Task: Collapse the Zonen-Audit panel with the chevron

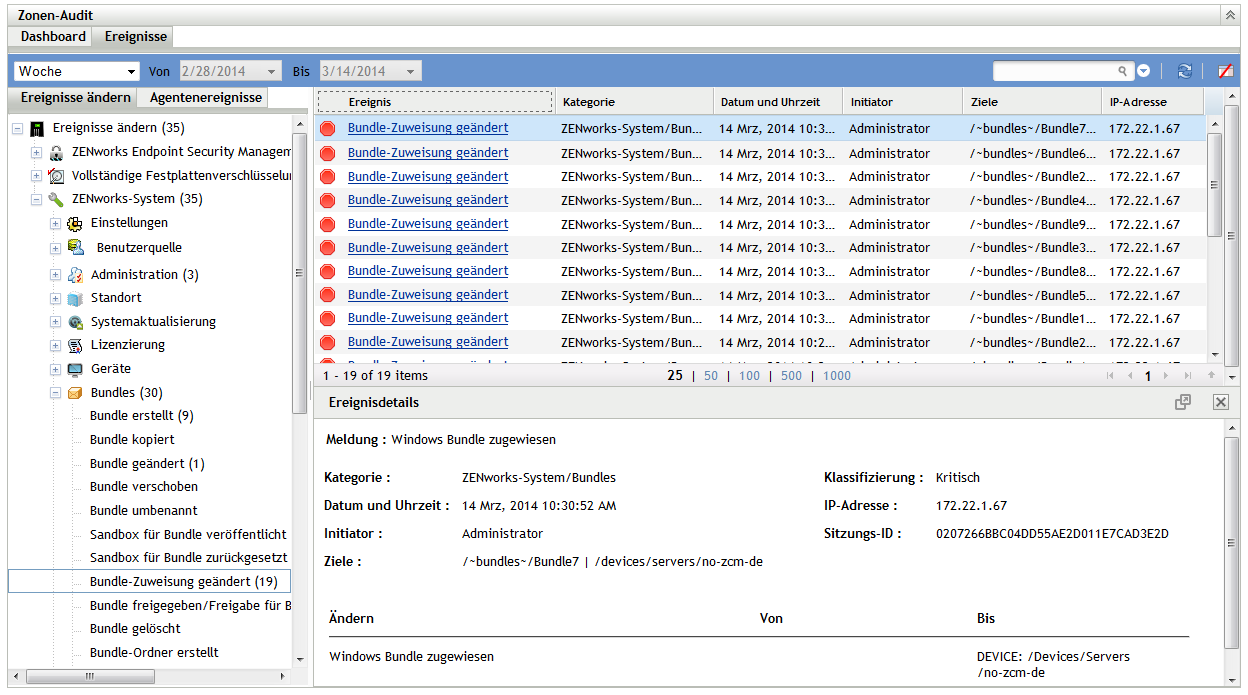Action: pyautogui.click(x=1229, y=15)
